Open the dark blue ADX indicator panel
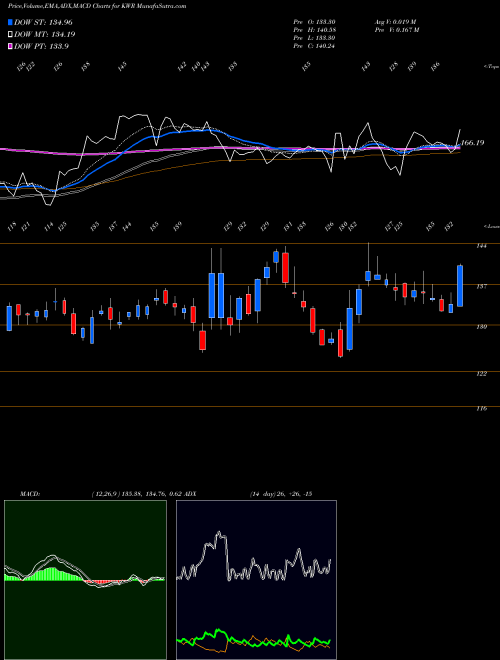Screen dimensions: 500x660 tap(256, 580)
